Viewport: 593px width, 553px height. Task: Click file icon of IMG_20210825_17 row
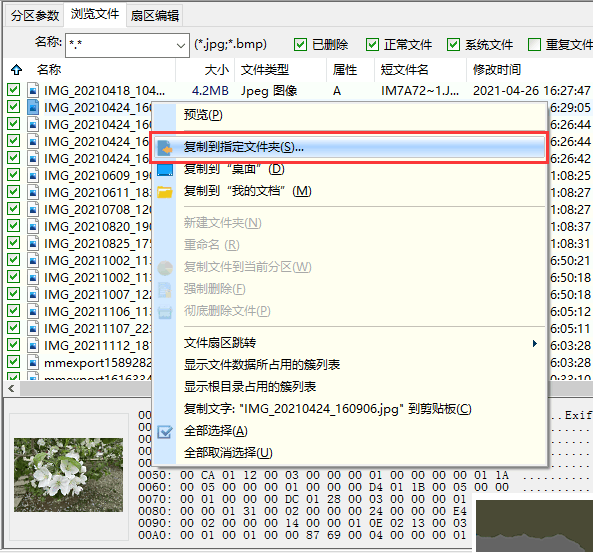tap(33, 243)
